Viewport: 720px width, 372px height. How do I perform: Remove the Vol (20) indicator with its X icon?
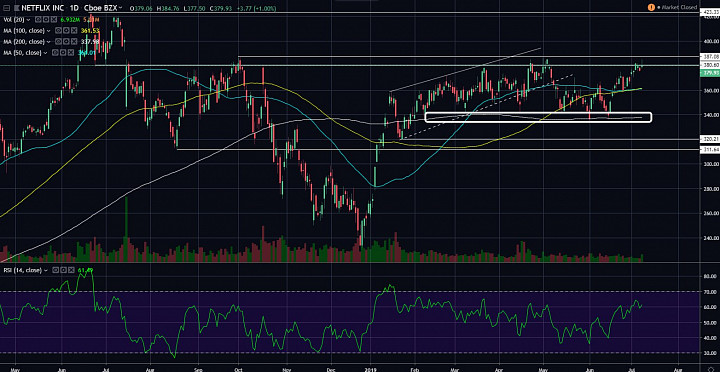pos(54,19)
